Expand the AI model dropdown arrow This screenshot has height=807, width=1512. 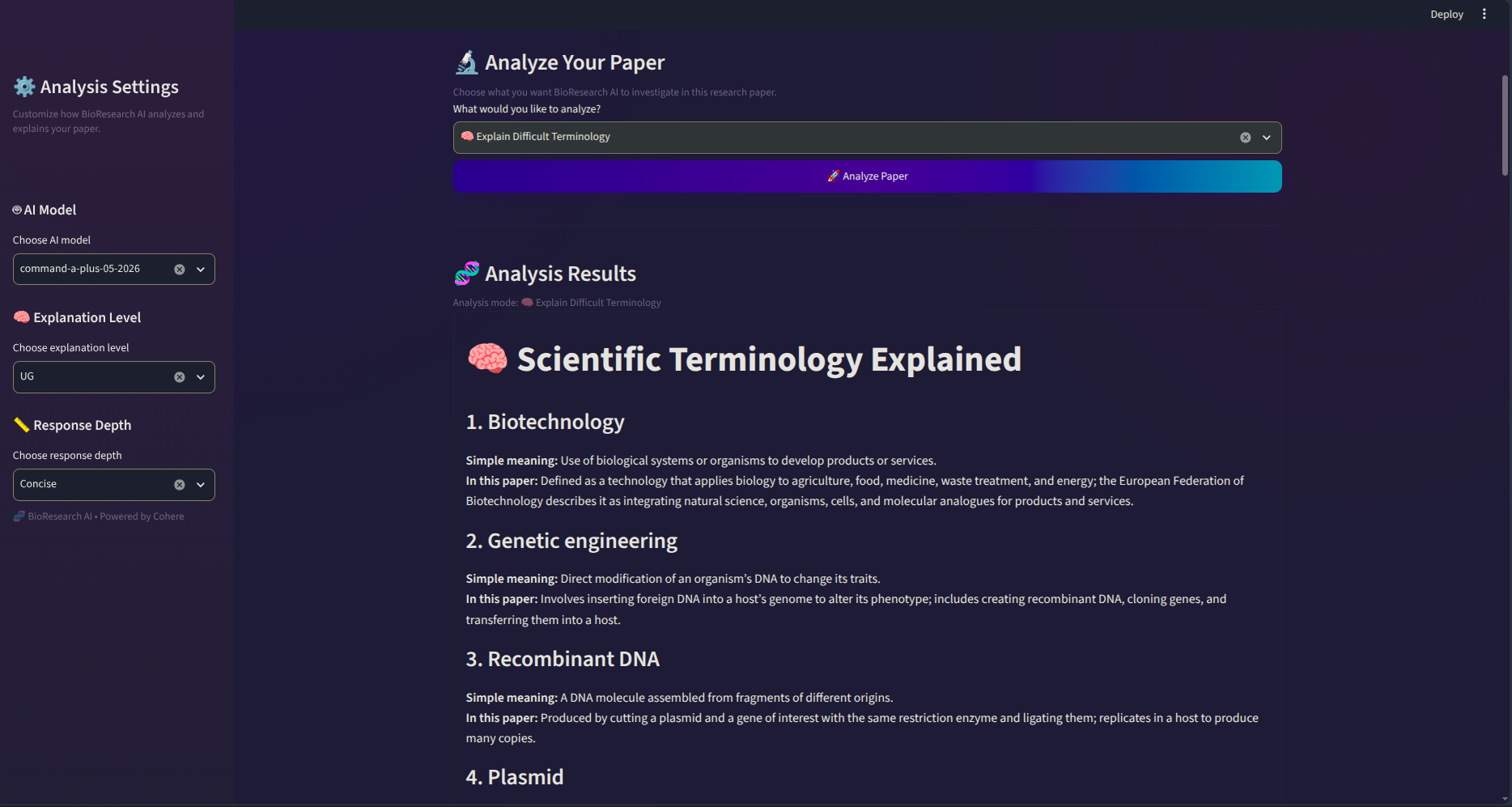click(x=201, y=270)
